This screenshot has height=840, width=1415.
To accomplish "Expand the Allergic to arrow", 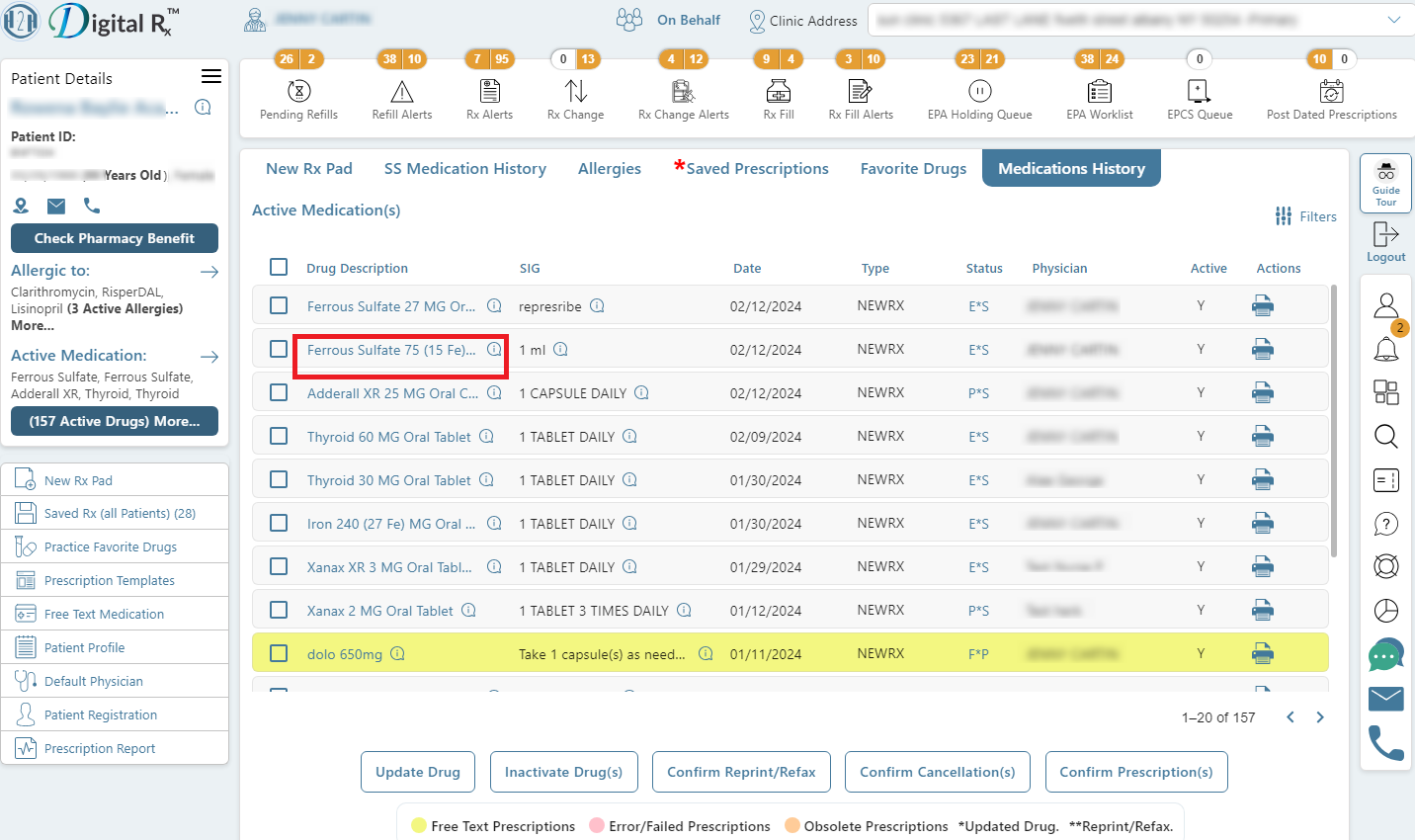I will [x=209, y=272].
